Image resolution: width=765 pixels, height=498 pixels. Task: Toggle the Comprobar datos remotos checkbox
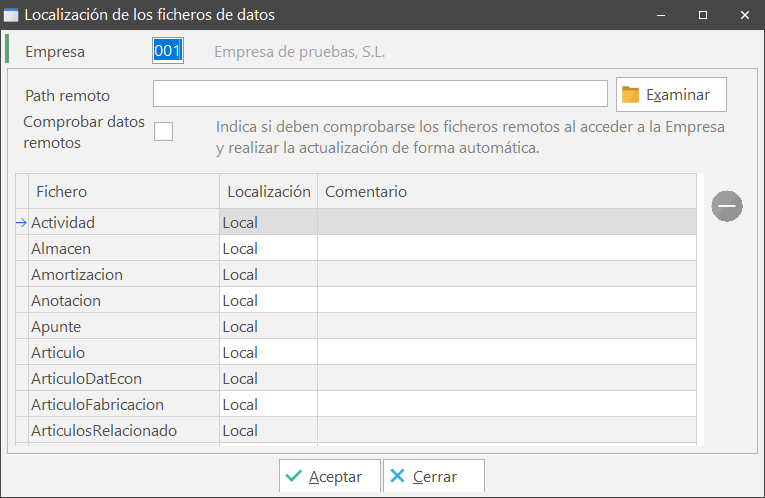coord(163,132)
